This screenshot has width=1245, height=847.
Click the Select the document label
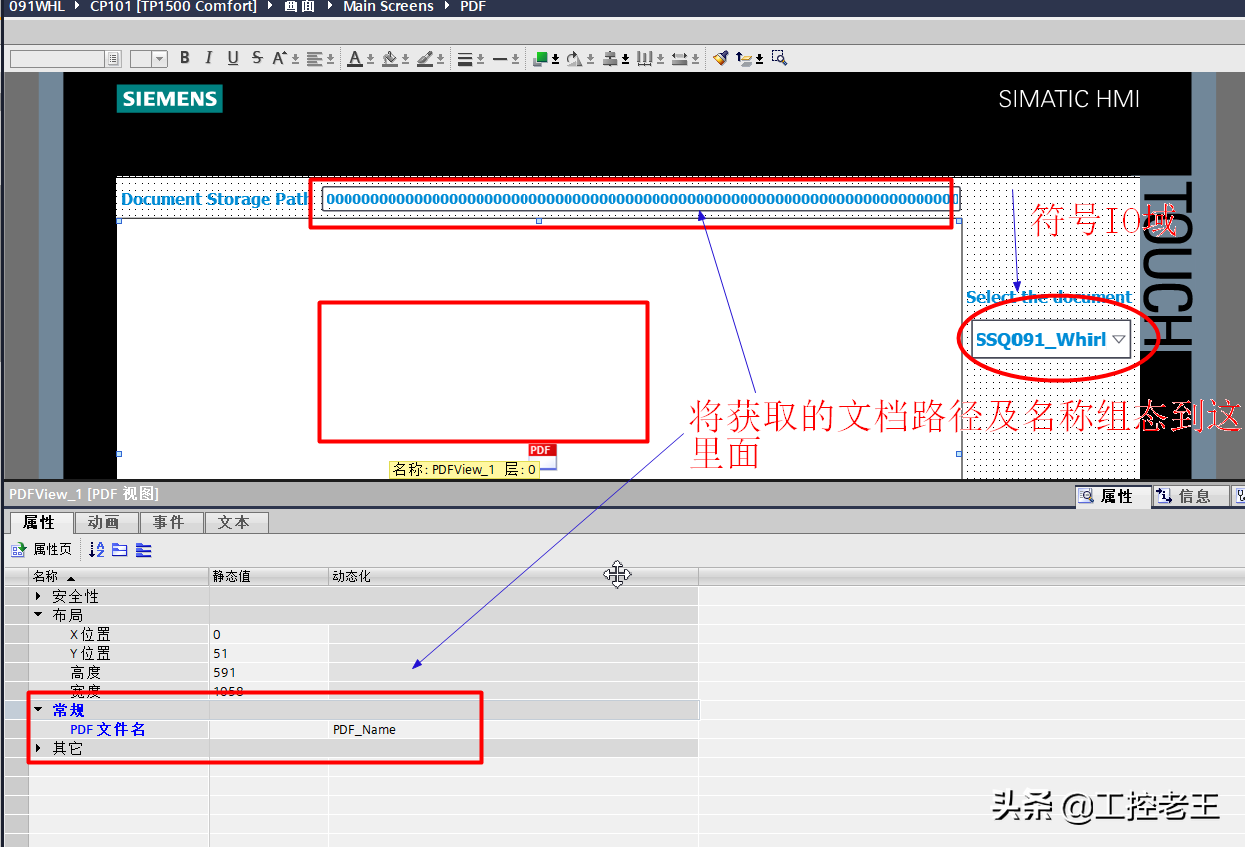tap(1049, 297)
